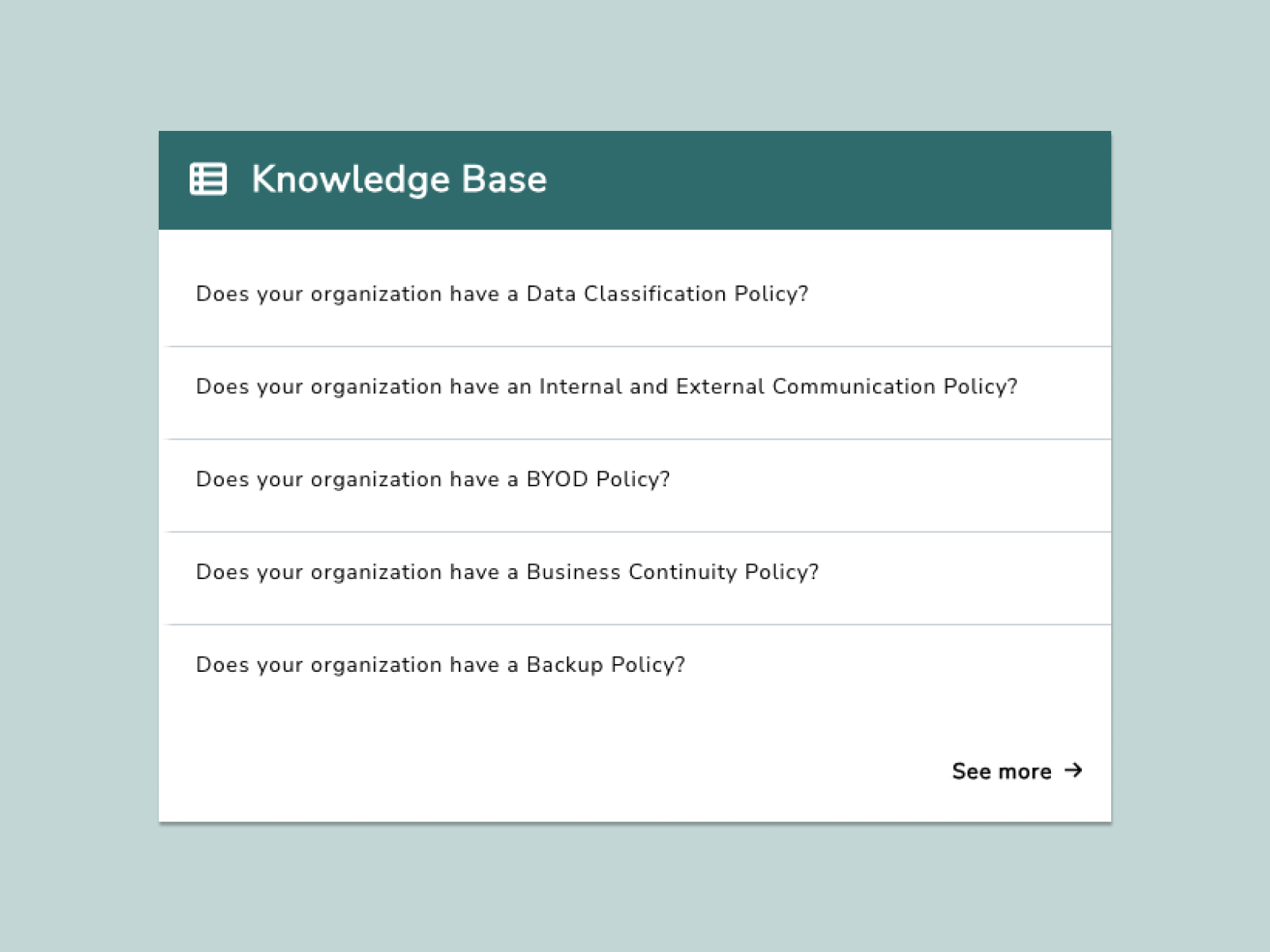Click the arrow icon next to See more
The image size is (1270, 952).
point(1074,770)
